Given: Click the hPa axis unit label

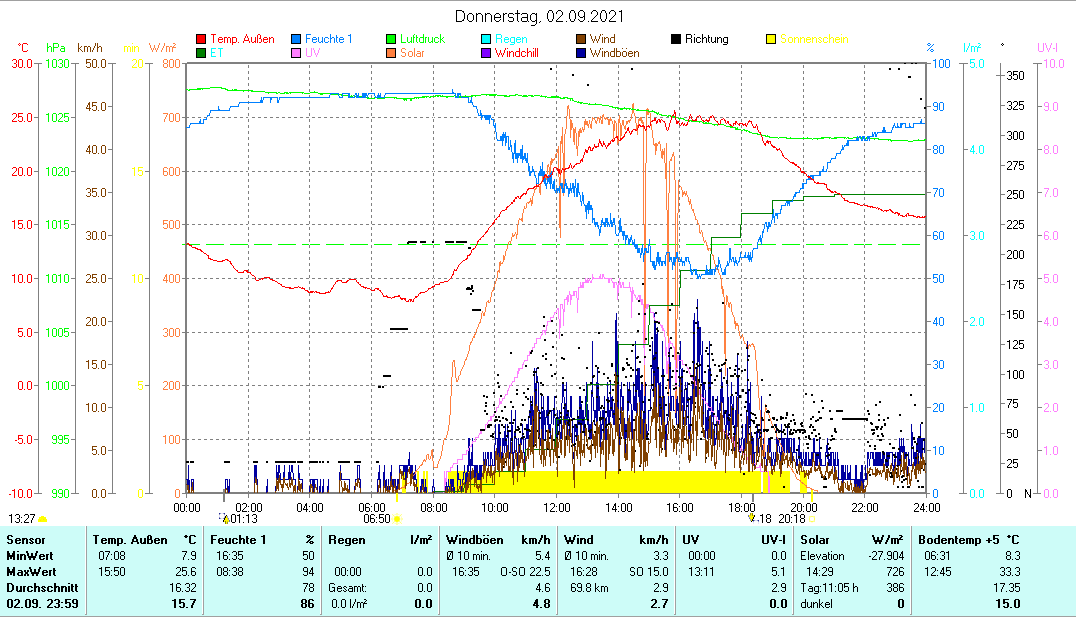Looking at the screenshot, I should (x=56, y=48).
